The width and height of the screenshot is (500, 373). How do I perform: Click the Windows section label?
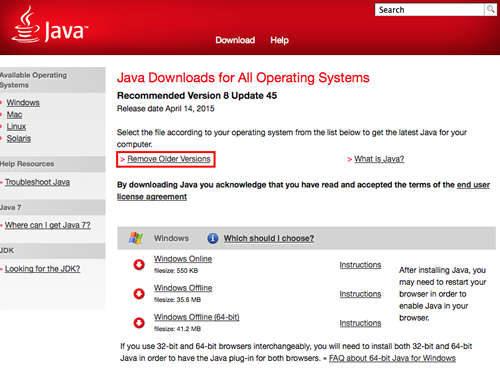coord(171,238)
